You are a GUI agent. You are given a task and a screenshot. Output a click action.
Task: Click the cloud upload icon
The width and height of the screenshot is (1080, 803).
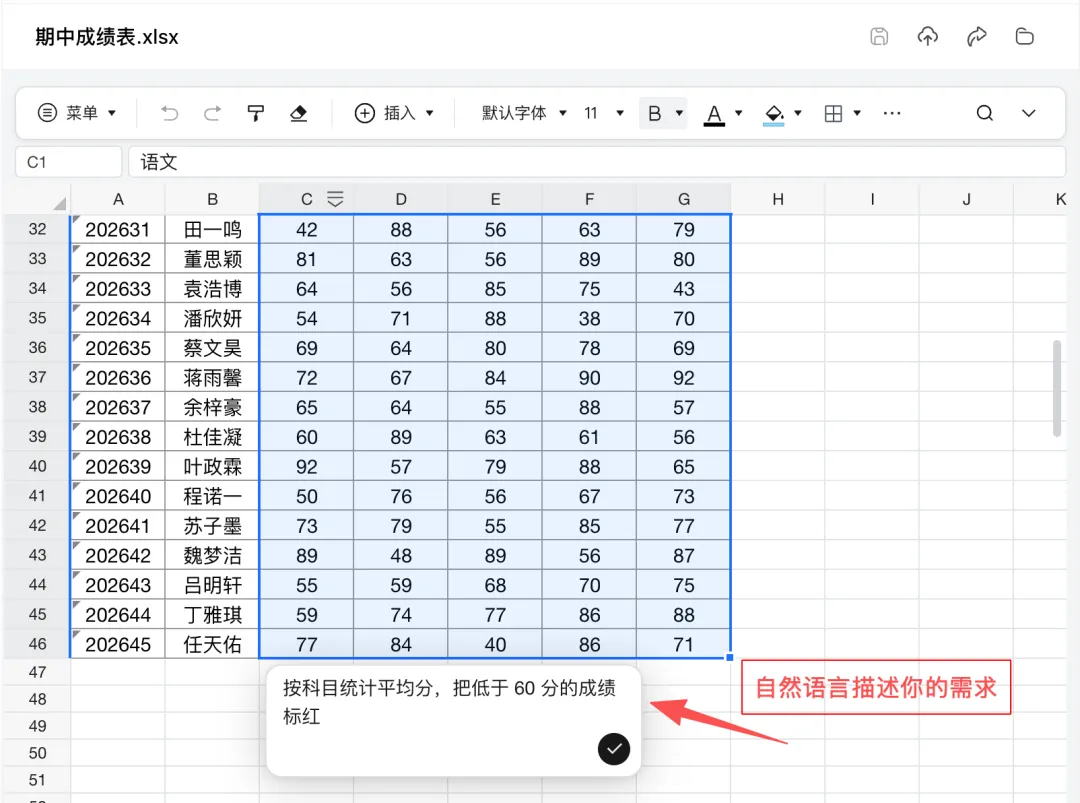928,36
